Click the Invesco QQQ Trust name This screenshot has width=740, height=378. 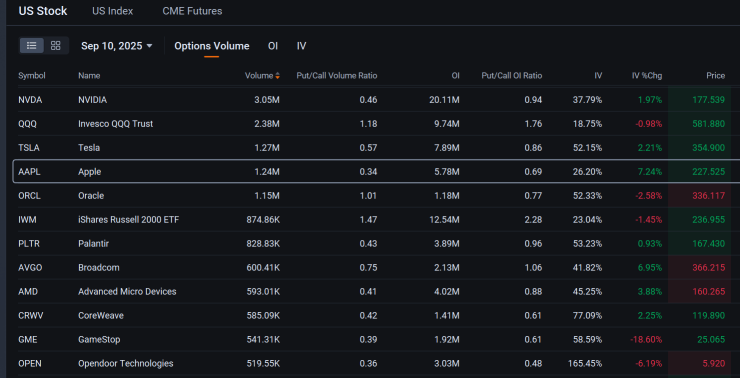pos(116,124)
